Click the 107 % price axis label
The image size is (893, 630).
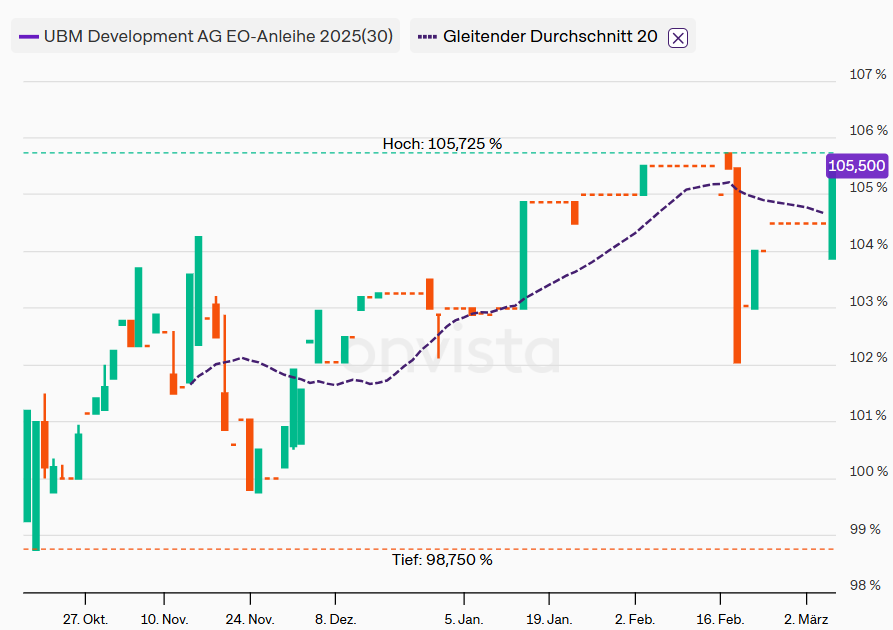[868, 74]
